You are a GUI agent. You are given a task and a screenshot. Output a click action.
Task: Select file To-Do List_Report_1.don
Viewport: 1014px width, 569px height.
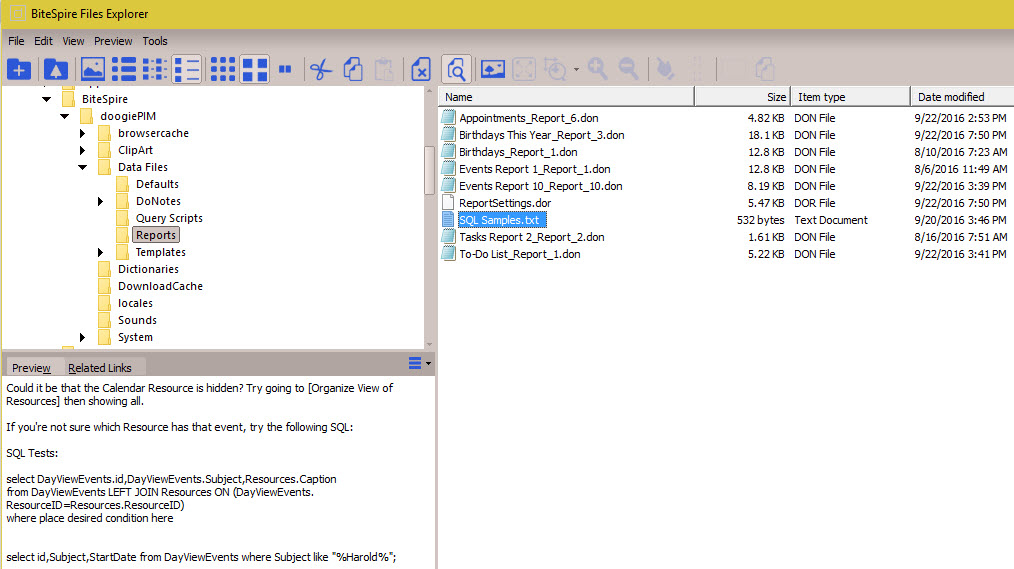[x=519, y=254]
